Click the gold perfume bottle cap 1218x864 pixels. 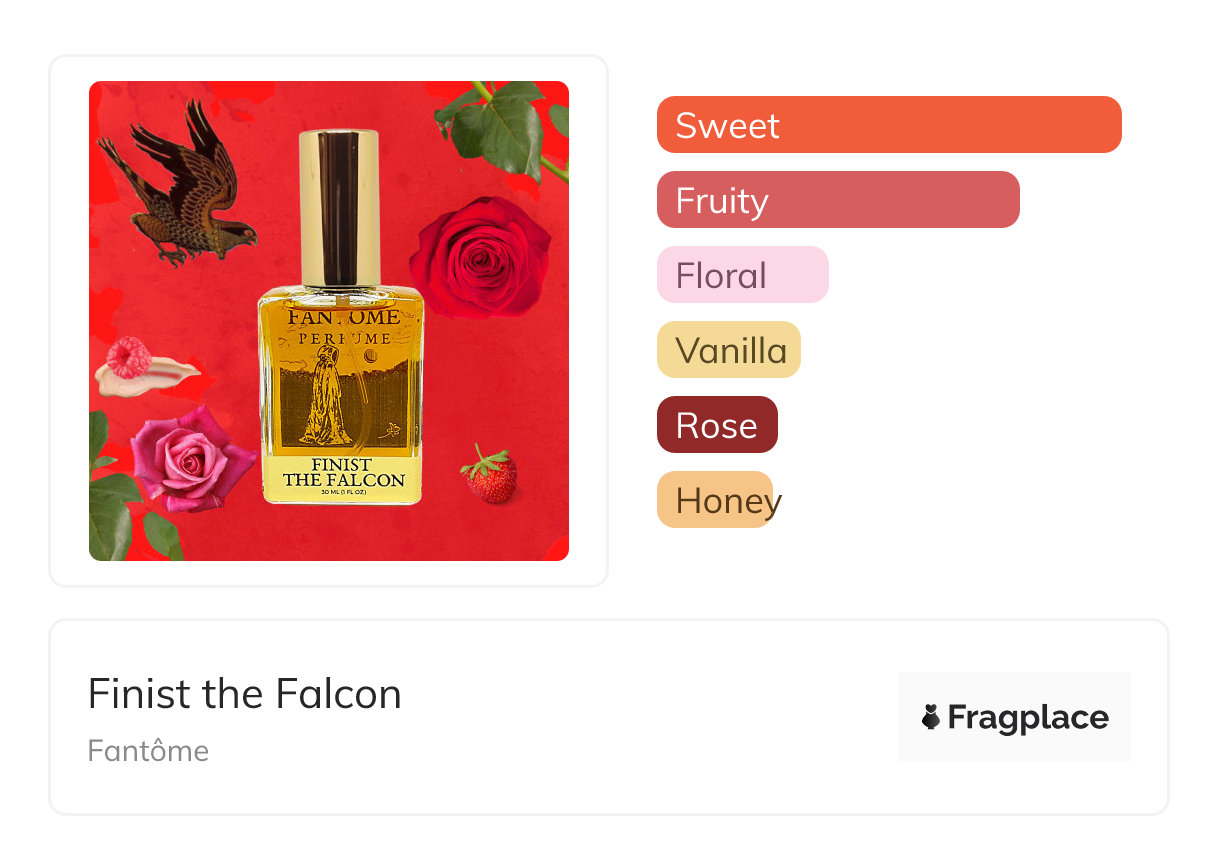tap(339, 207)
